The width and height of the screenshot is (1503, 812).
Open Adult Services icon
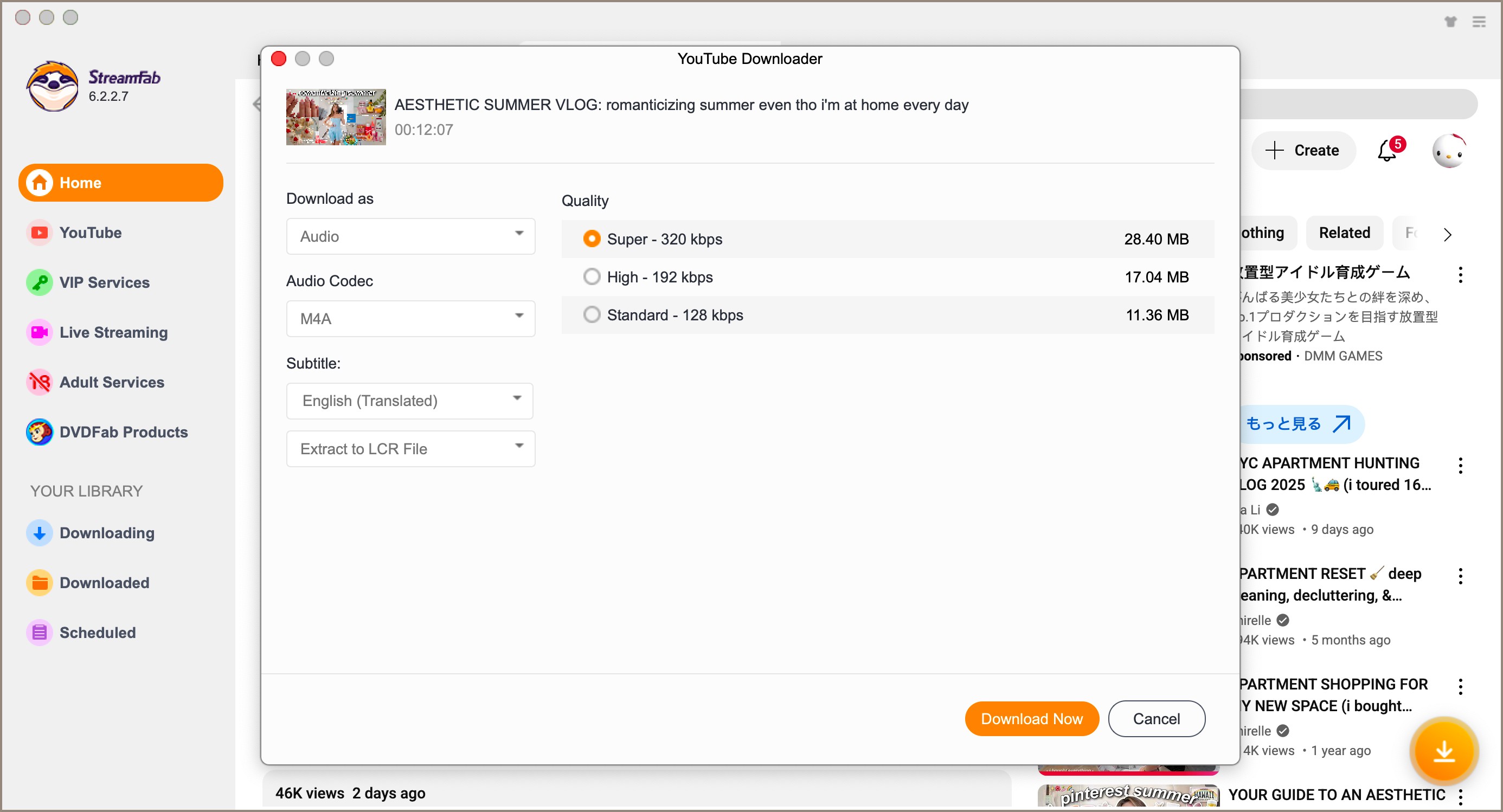pyautogui.click(x=39, y=382)
